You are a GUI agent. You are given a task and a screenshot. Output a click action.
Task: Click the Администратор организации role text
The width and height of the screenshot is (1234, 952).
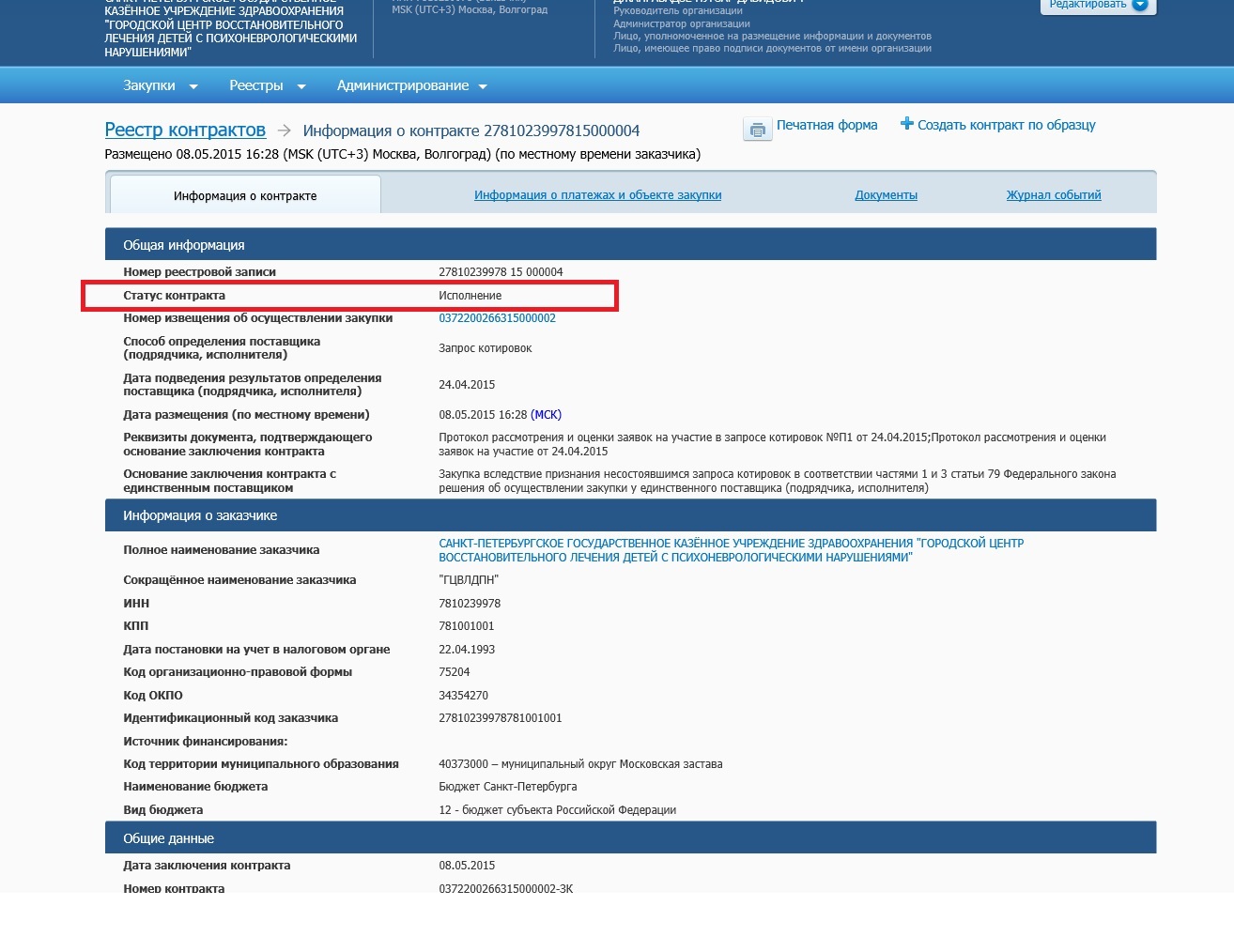click(x=681, y=23)
